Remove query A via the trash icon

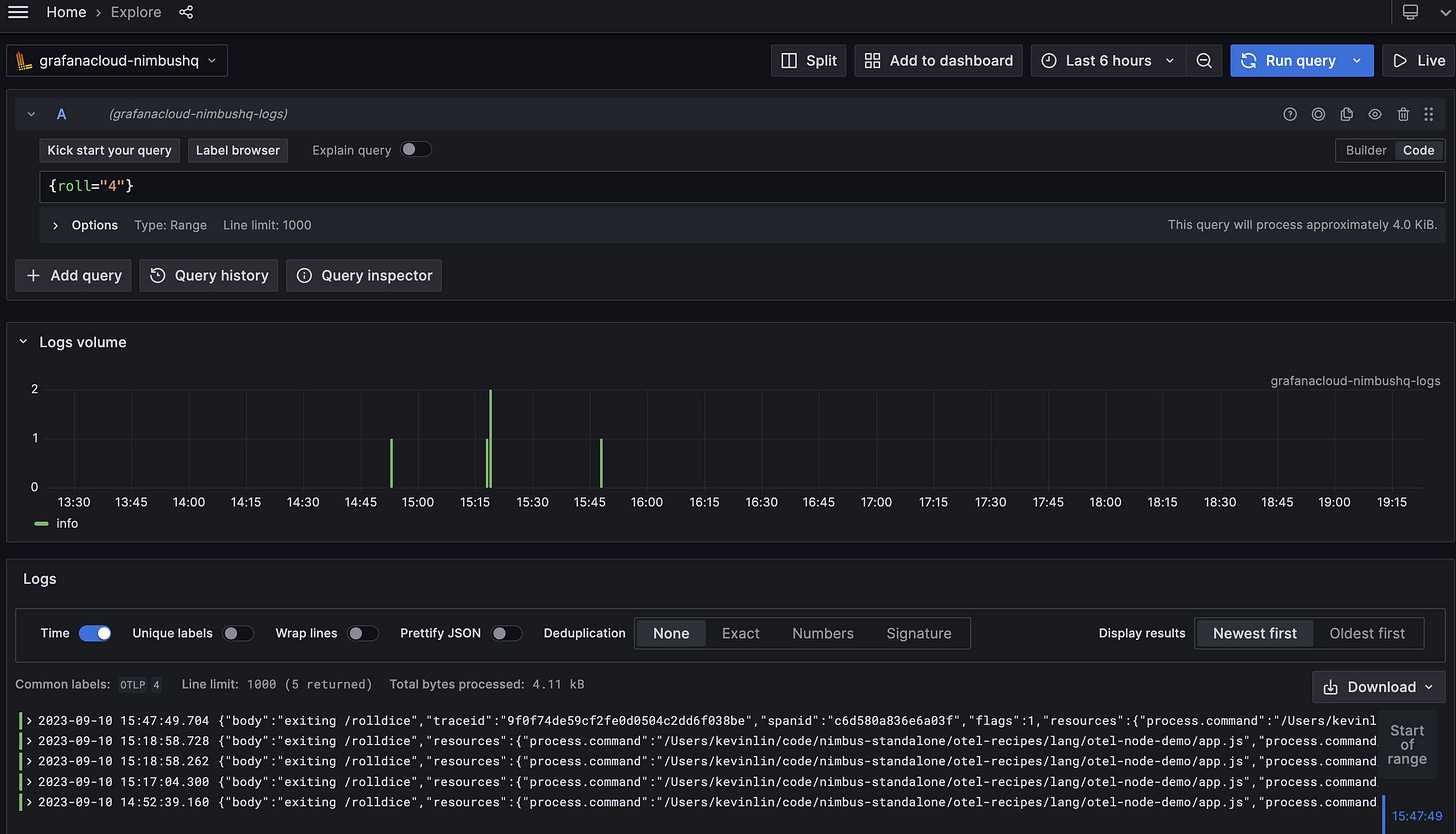(1403, 114)
